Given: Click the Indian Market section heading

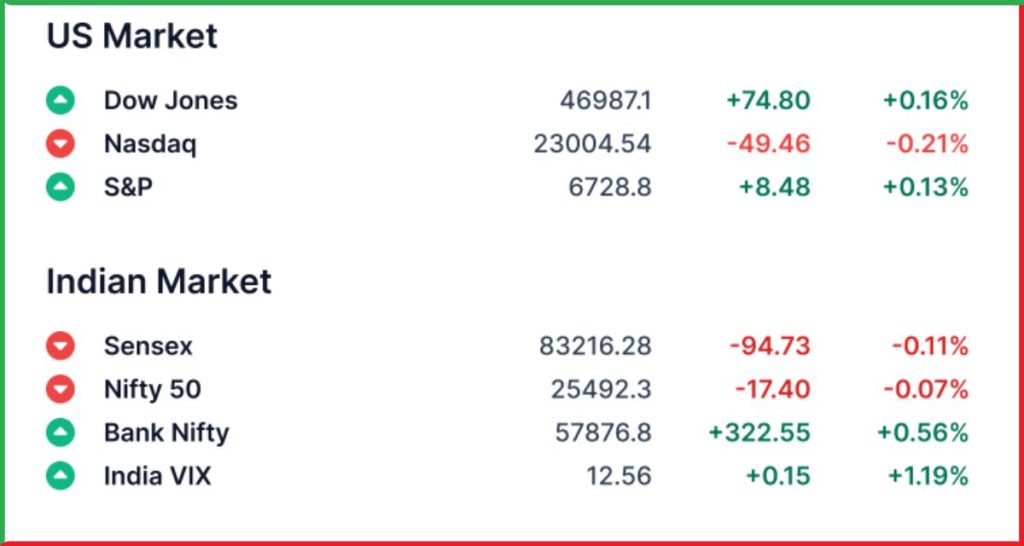Looking at the screenshot, I should (159, 281).
